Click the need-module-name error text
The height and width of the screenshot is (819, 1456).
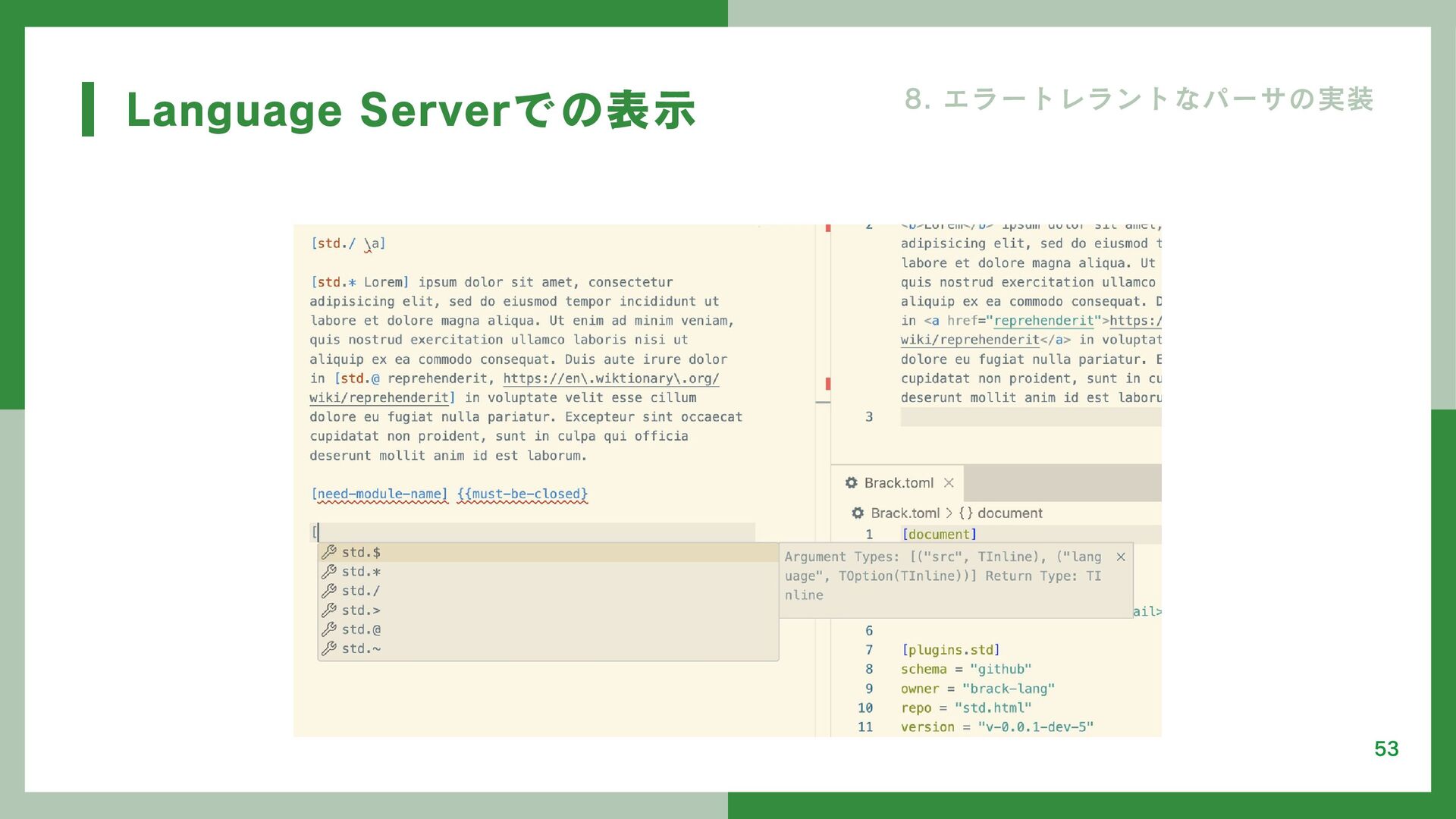pos(379,494)
